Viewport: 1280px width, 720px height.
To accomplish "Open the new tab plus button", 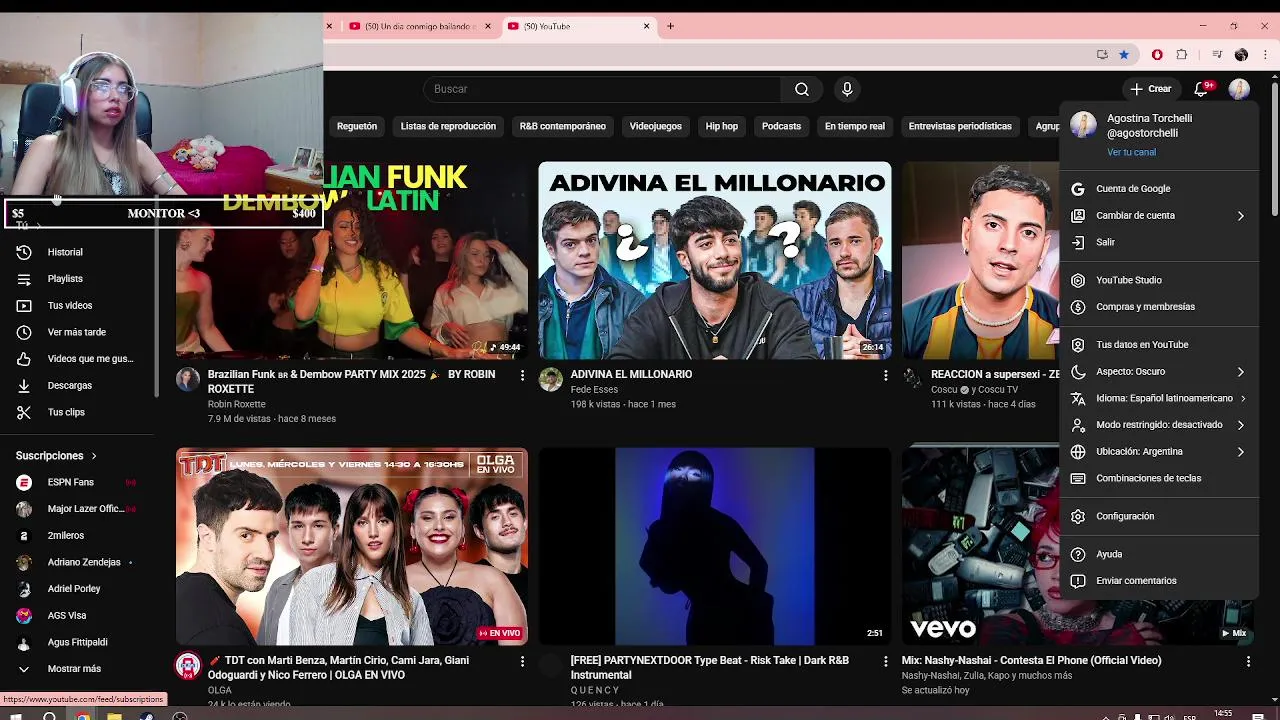I will (x=670, y=26).
